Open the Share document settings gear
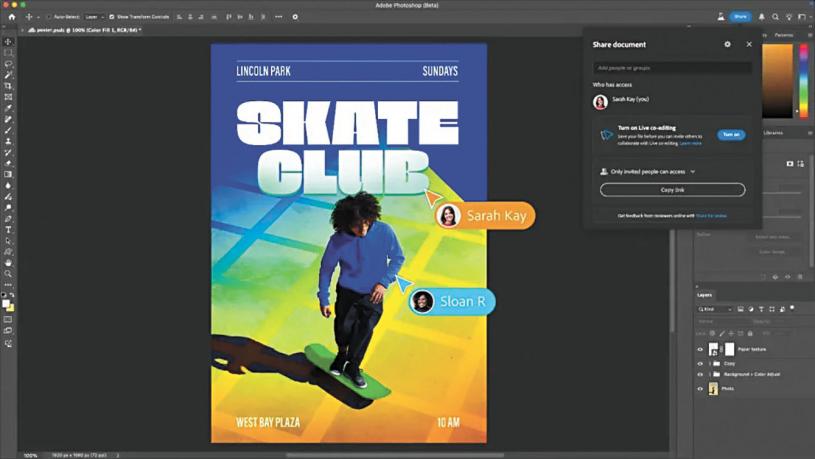815x459 pixels. point(727,44)
